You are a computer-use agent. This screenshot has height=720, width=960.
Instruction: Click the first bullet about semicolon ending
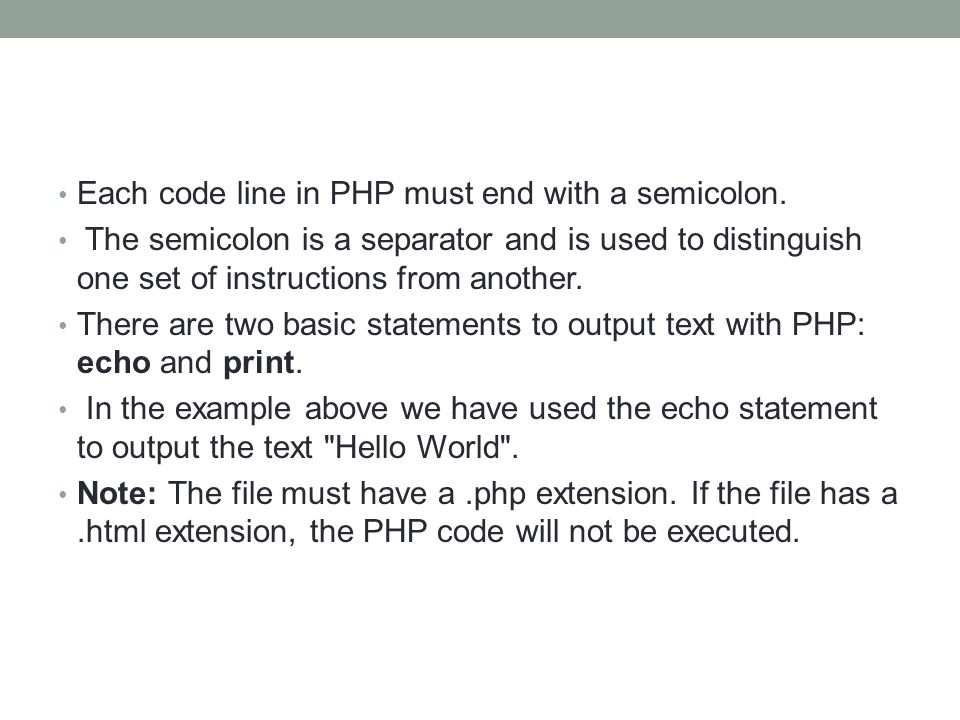point(432,193)
